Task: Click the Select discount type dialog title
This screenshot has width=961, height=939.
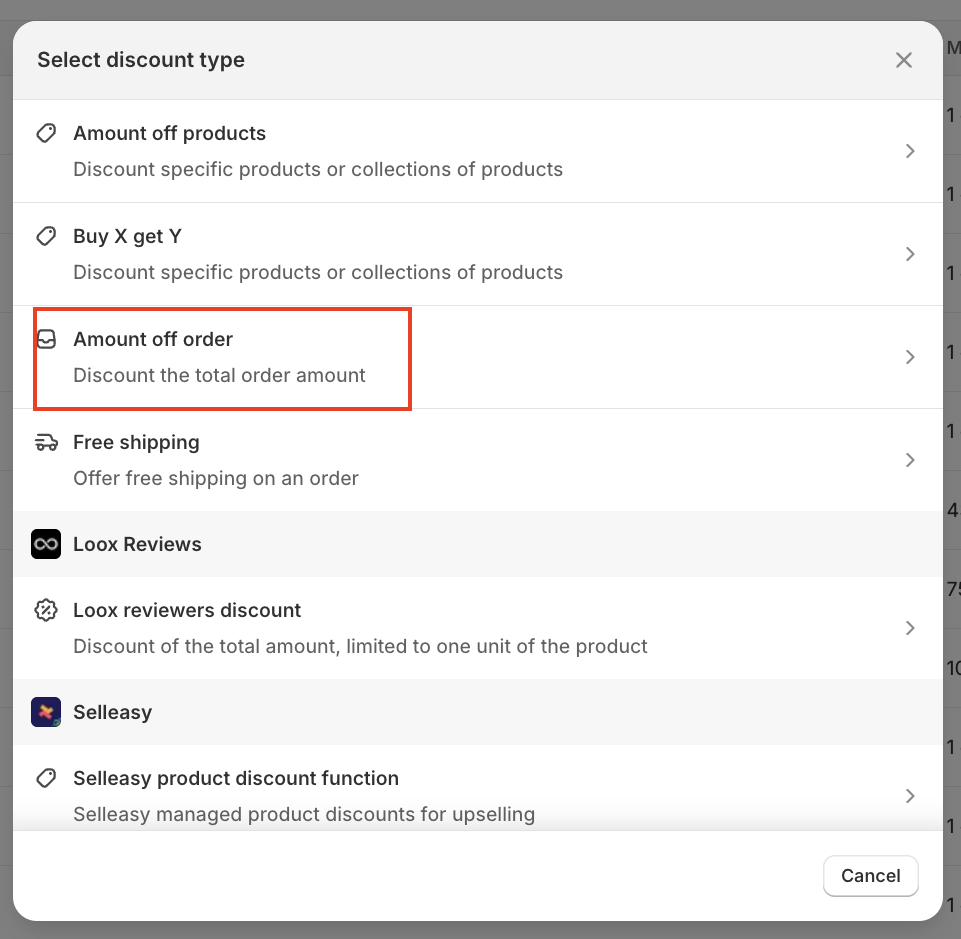Action: 141,60
